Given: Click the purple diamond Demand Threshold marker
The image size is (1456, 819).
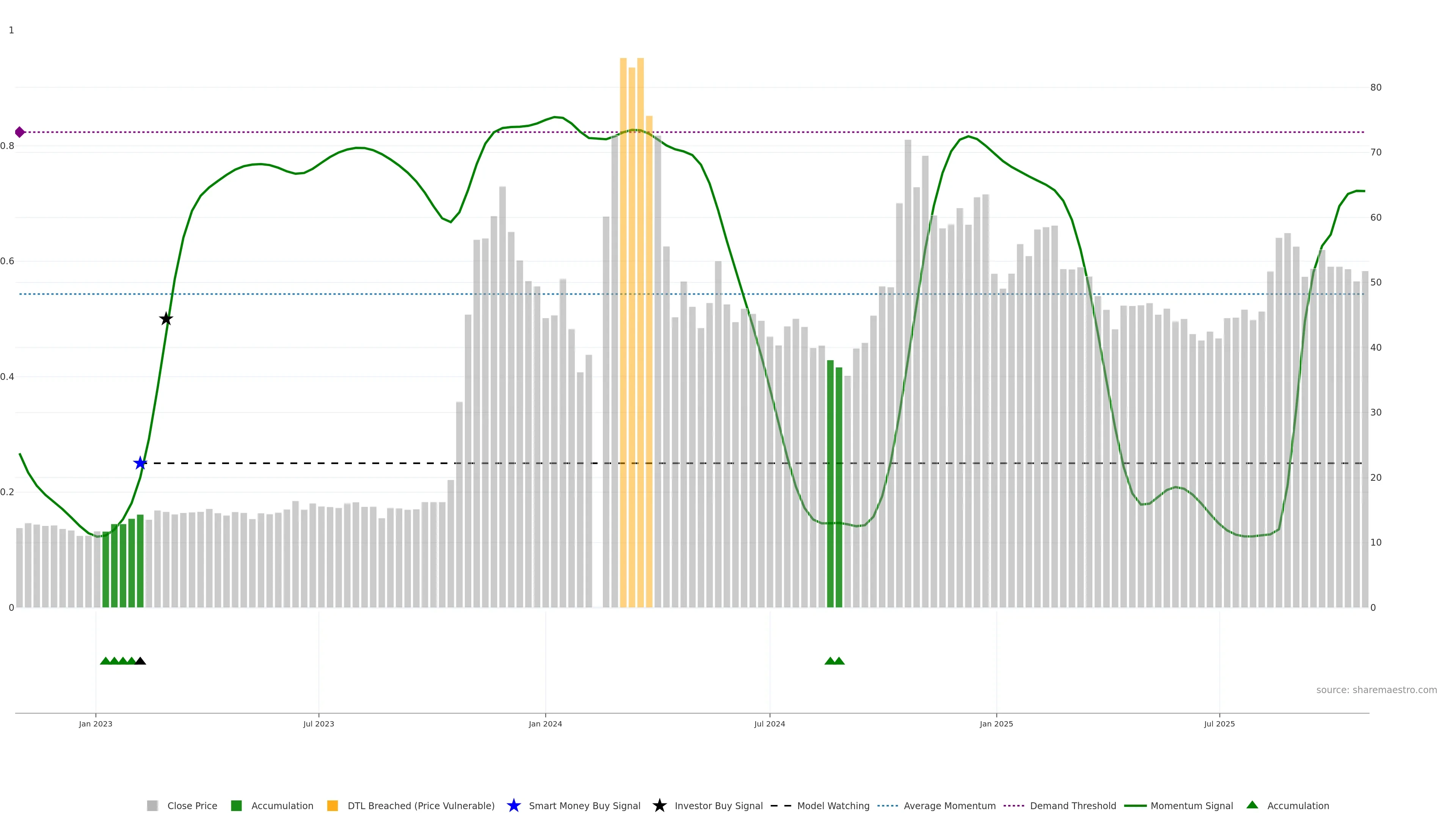Looking at the screenshot, I should coord(20,132).
